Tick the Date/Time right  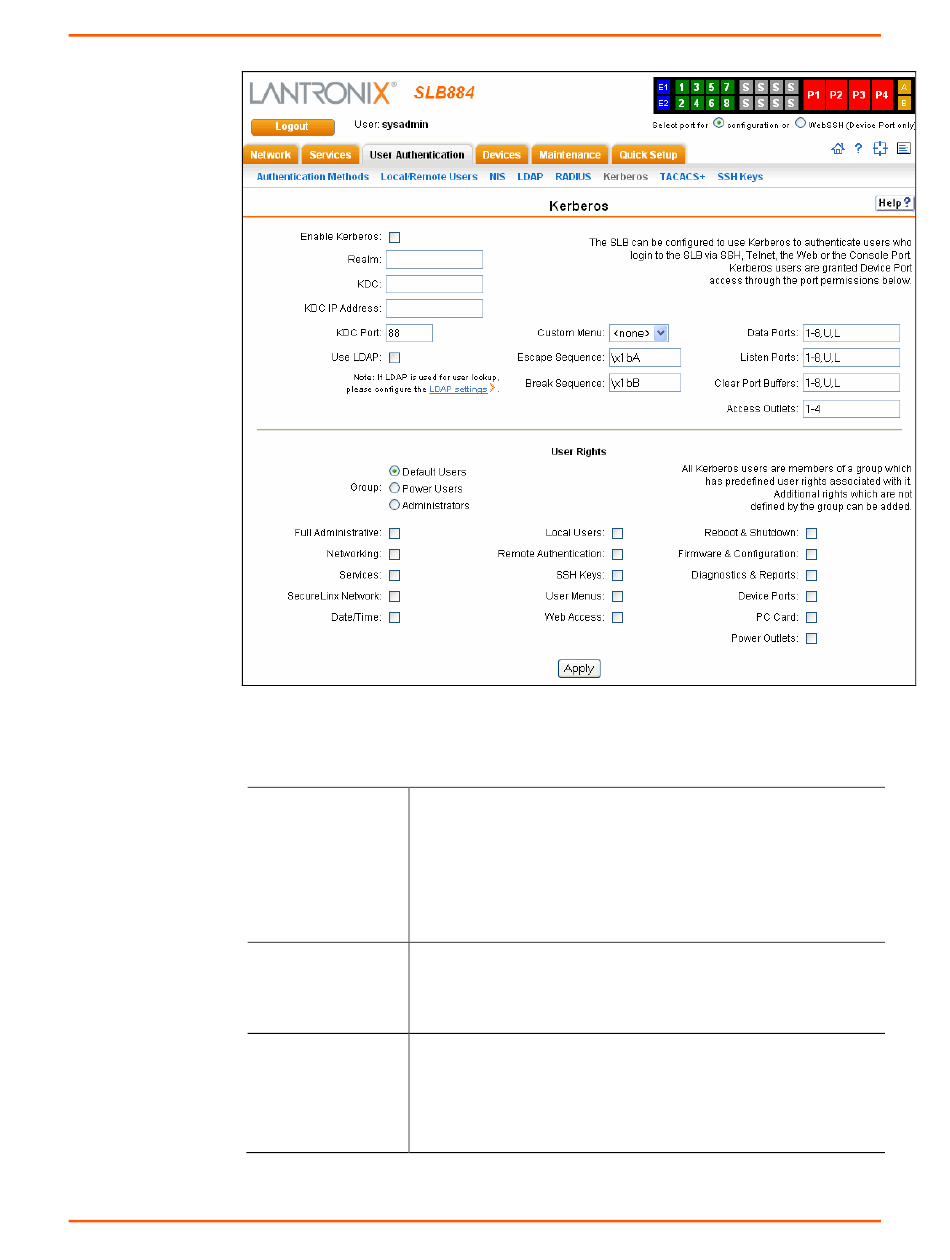click(394, 617)
